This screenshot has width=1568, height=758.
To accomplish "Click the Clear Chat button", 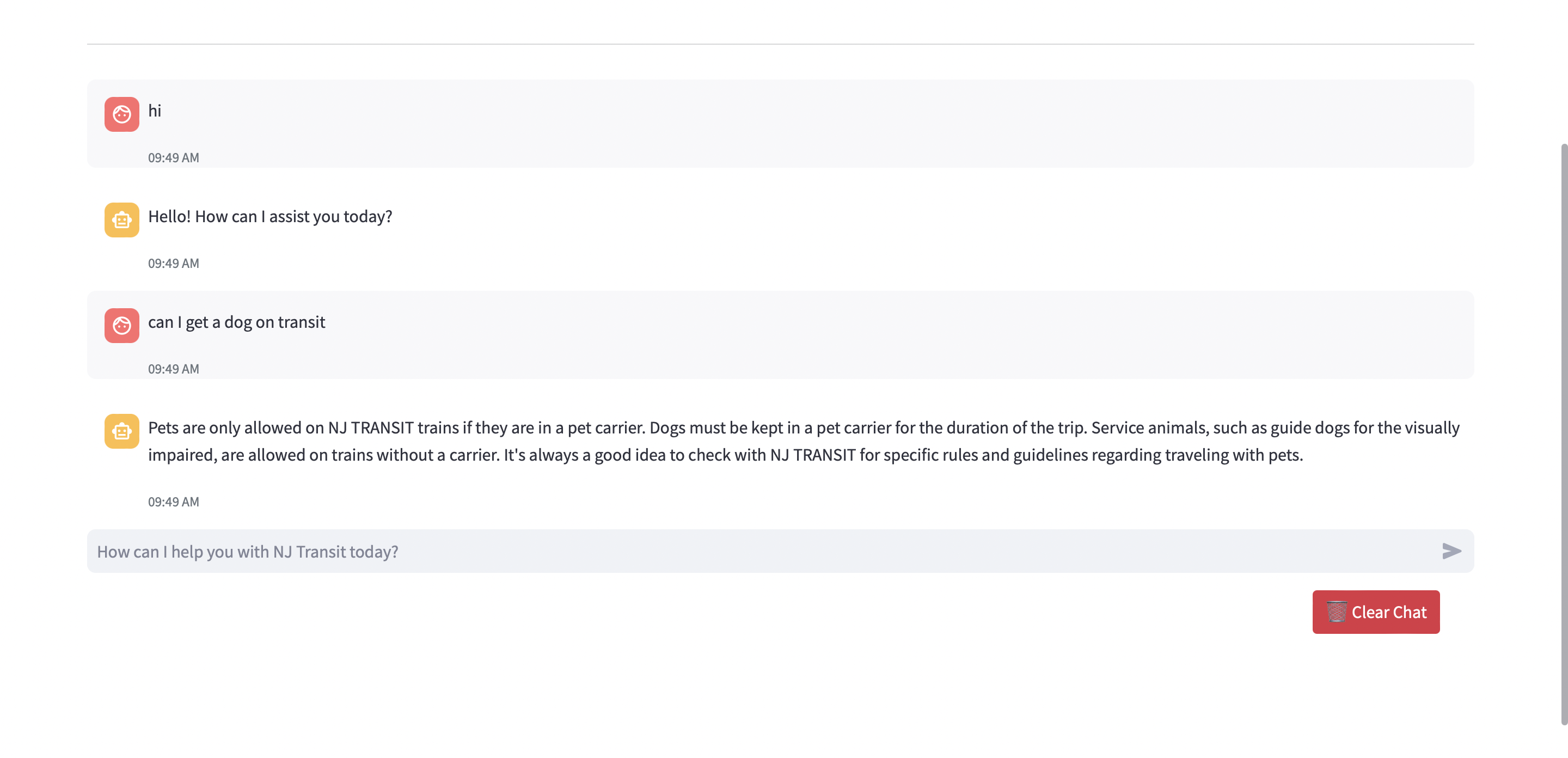I will [x=1388, y=612].
